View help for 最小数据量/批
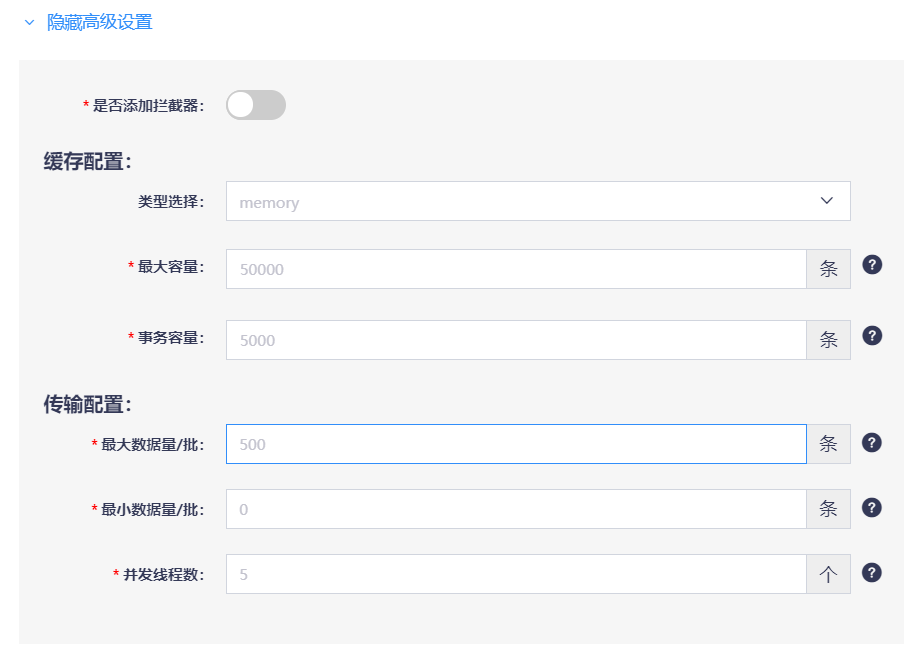 [x=871, y=508]
